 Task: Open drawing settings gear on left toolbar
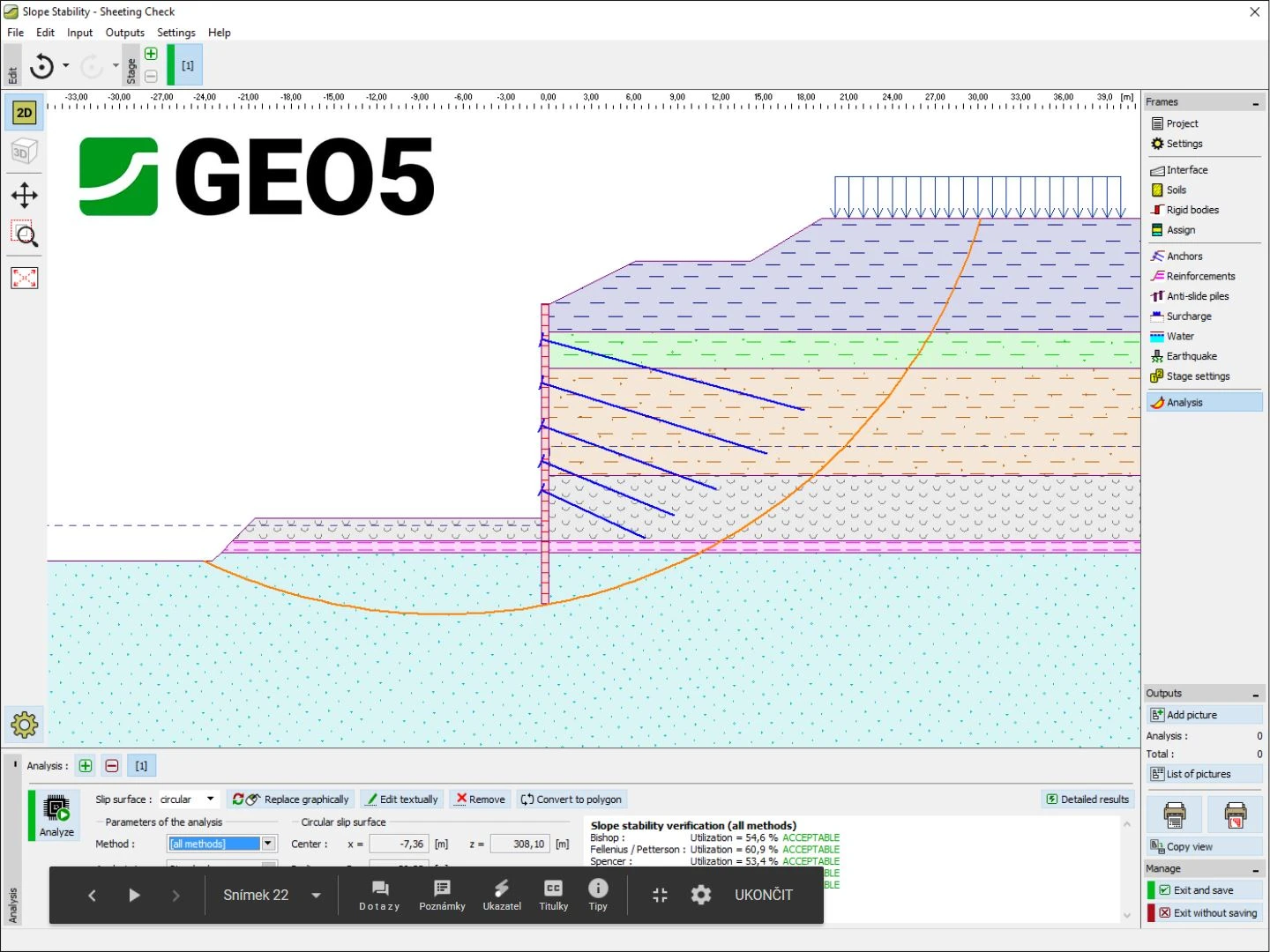coord(24,725)
